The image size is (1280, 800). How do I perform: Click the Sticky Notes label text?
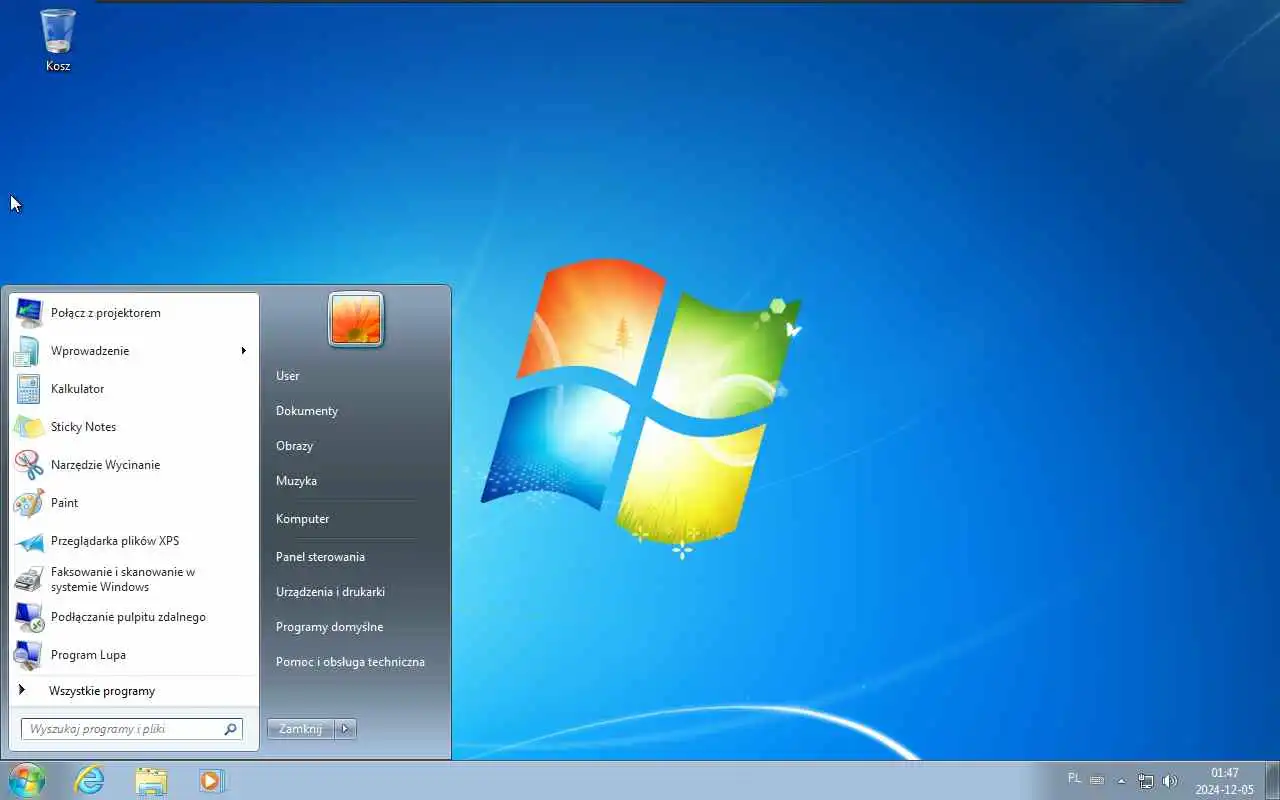pos(83,427)
